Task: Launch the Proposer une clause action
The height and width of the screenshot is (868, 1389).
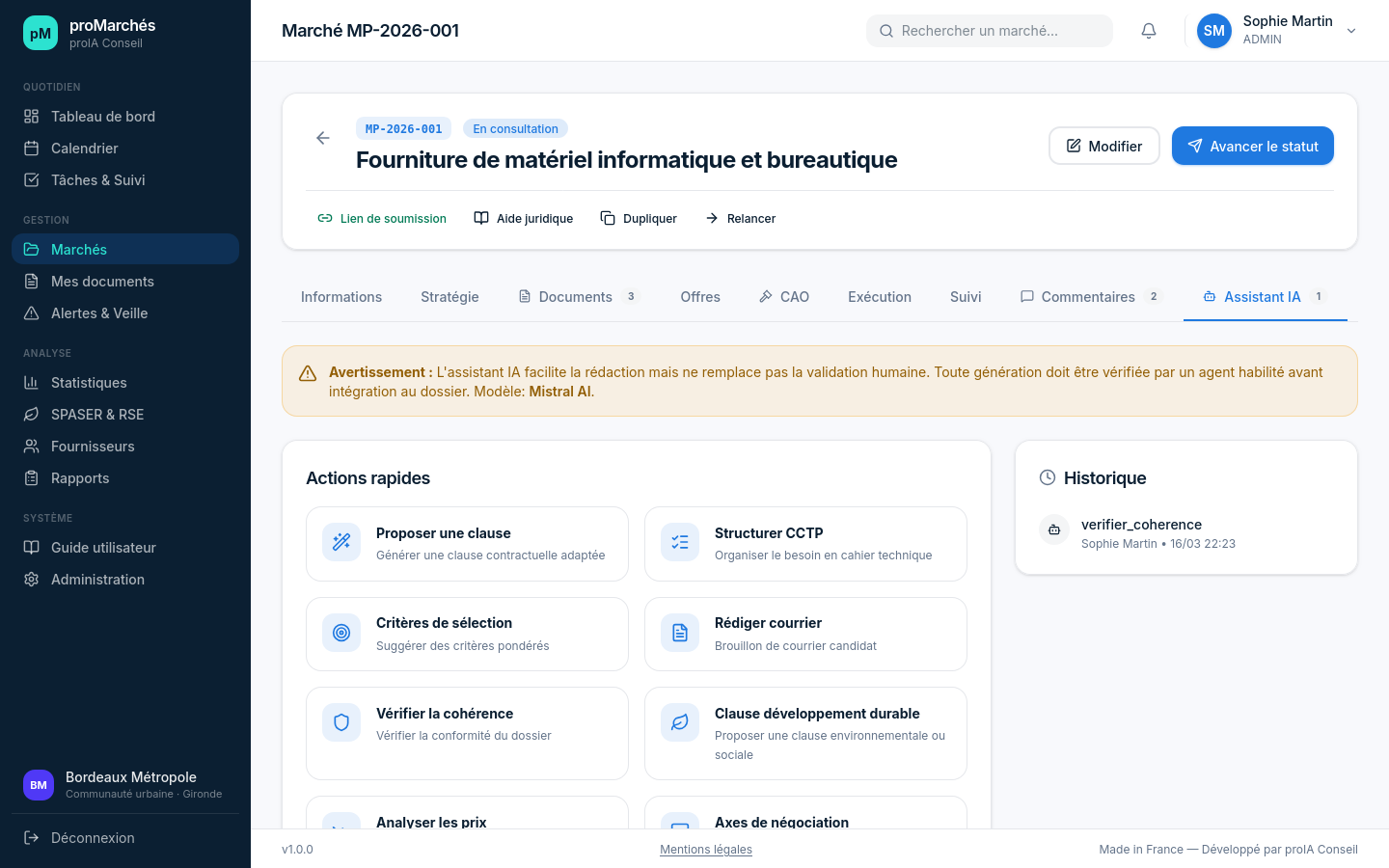Action: (467, 543)
